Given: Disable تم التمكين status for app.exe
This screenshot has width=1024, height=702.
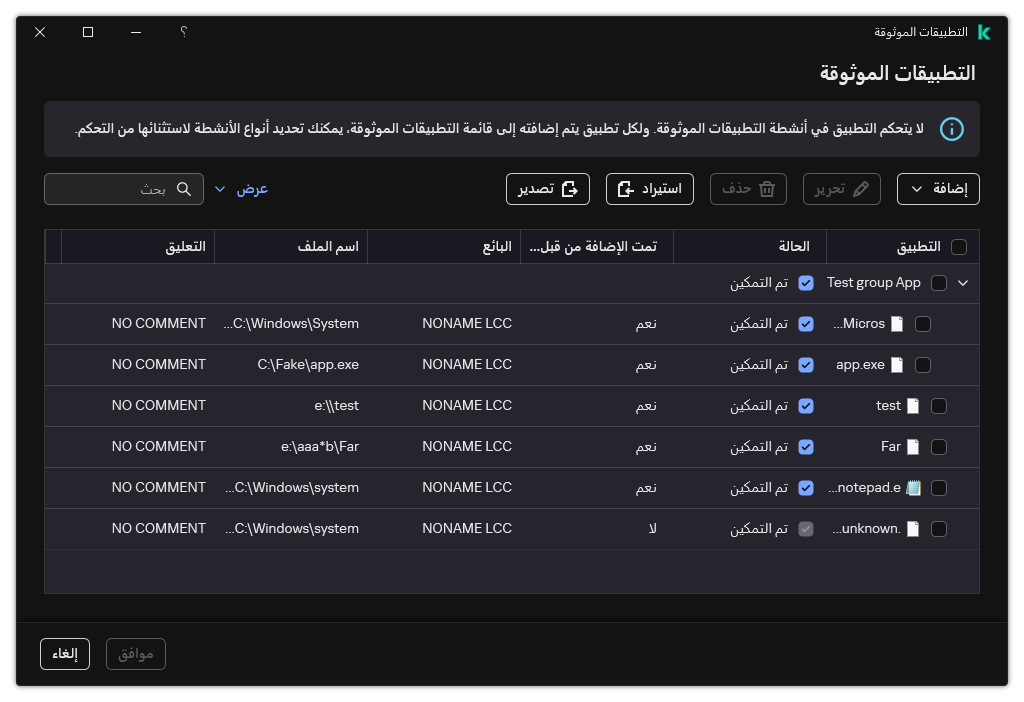Looking at the screenshot, I should [x=806, y=364].
